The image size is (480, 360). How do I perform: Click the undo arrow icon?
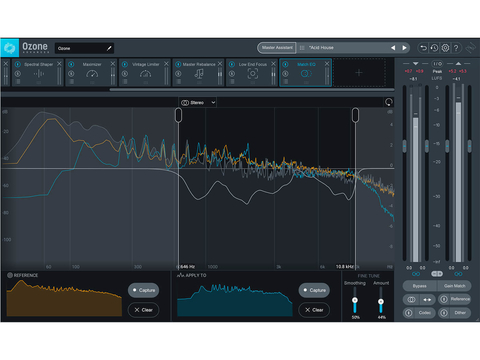pyautogui.click(x=423, y=48)
